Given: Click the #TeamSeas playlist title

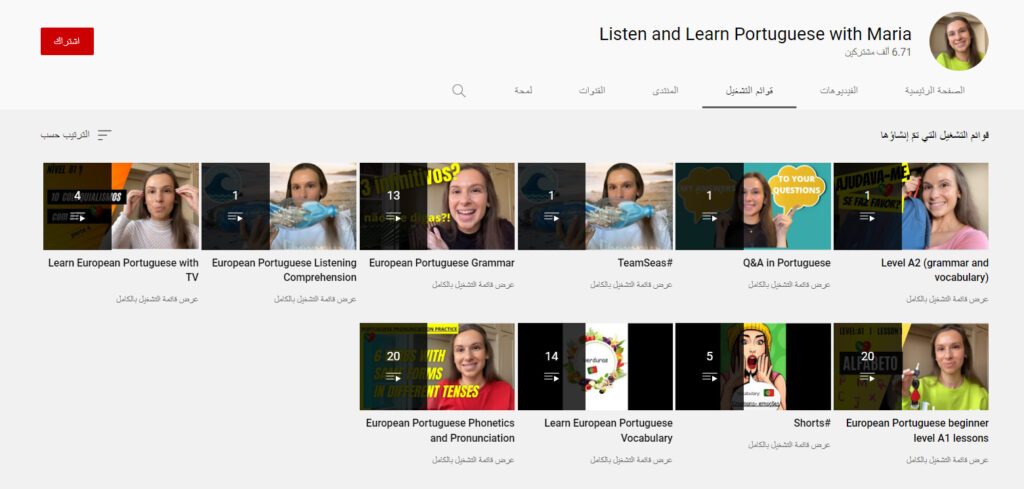Looking at the screenshot, I should [645, 263].
